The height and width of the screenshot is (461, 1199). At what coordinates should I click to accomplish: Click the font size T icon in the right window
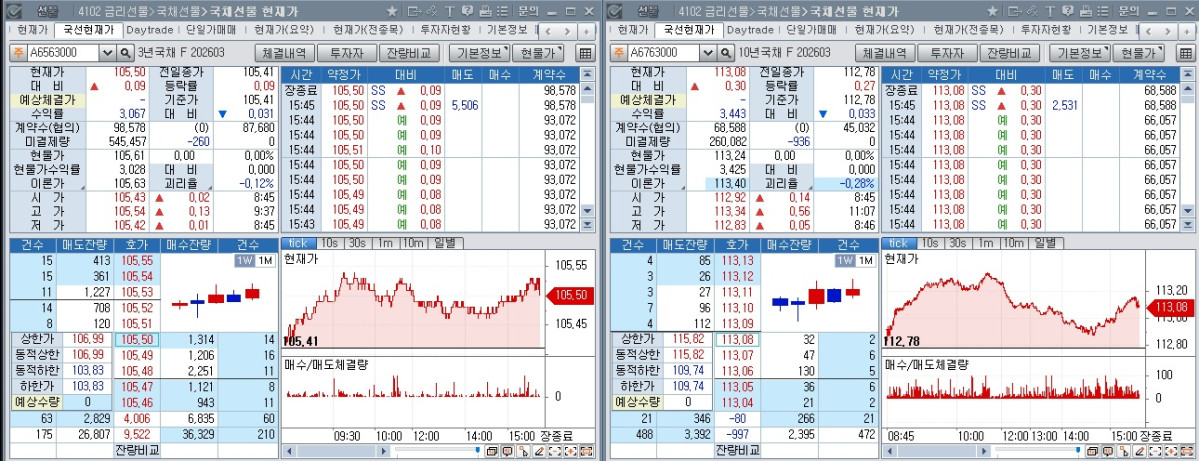coord(1050,11)
